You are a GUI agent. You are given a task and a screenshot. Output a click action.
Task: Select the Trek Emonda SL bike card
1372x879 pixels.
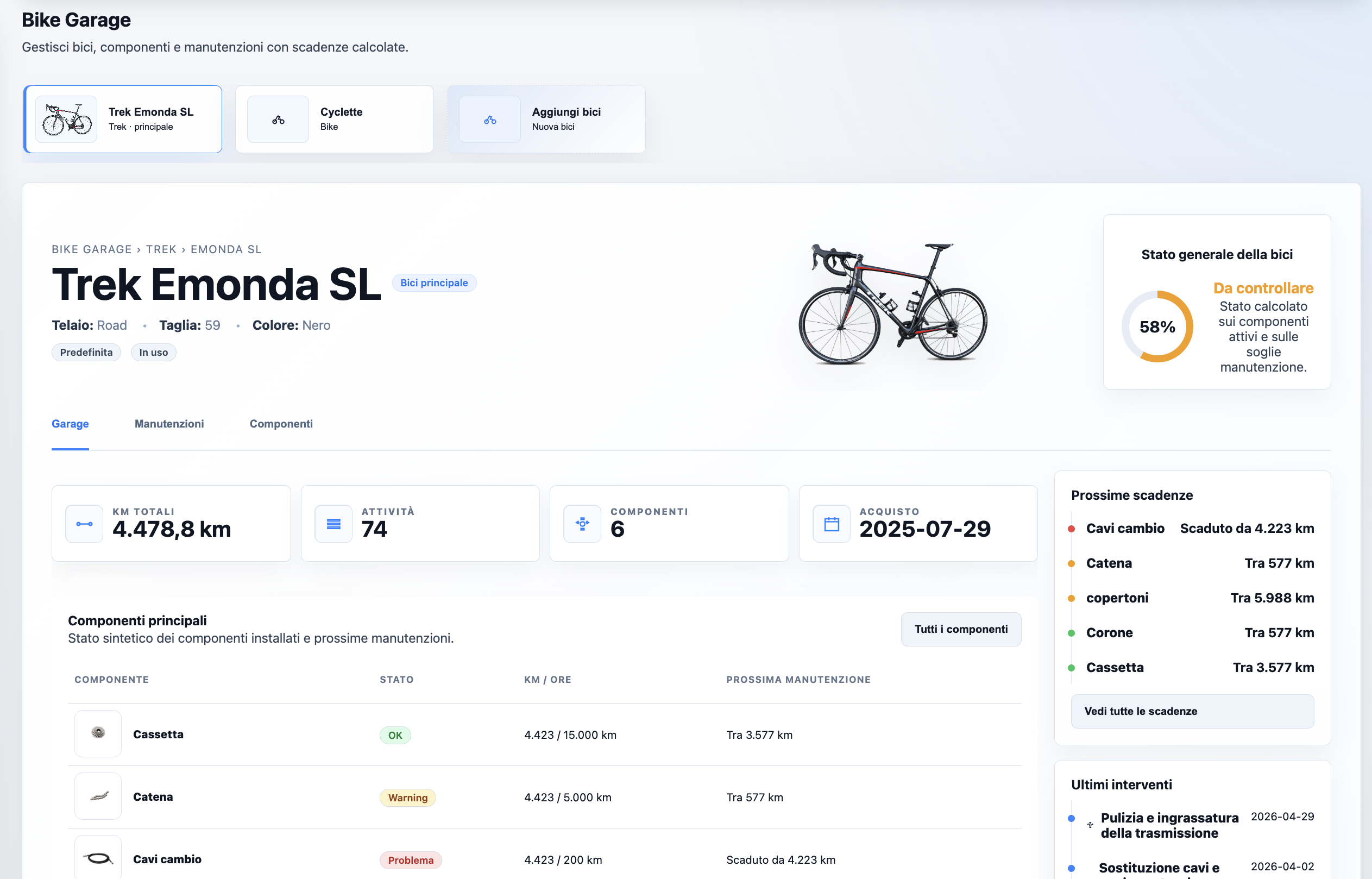123,120
